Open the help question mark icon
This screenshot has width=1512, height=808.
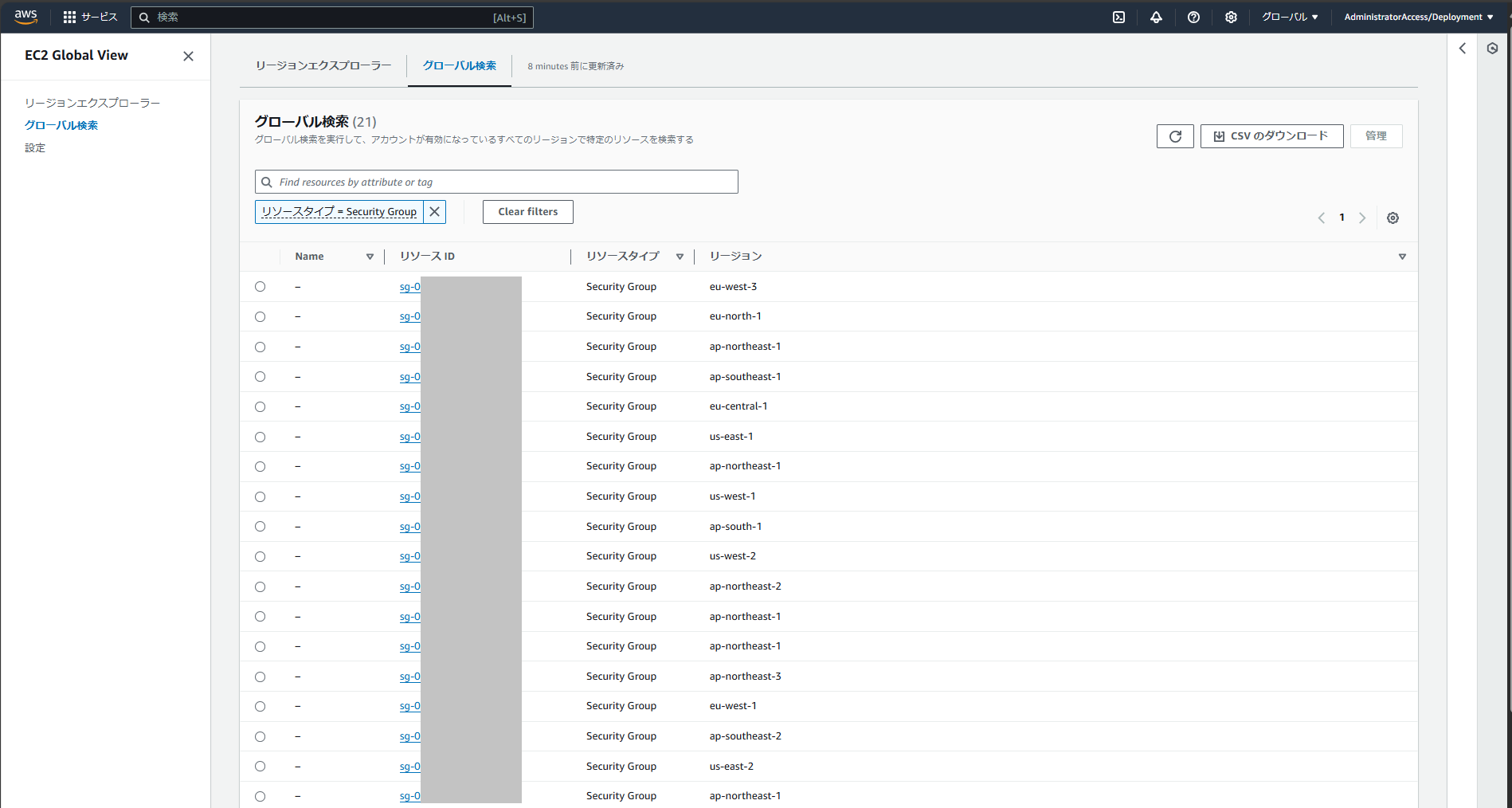(1193, 17)
